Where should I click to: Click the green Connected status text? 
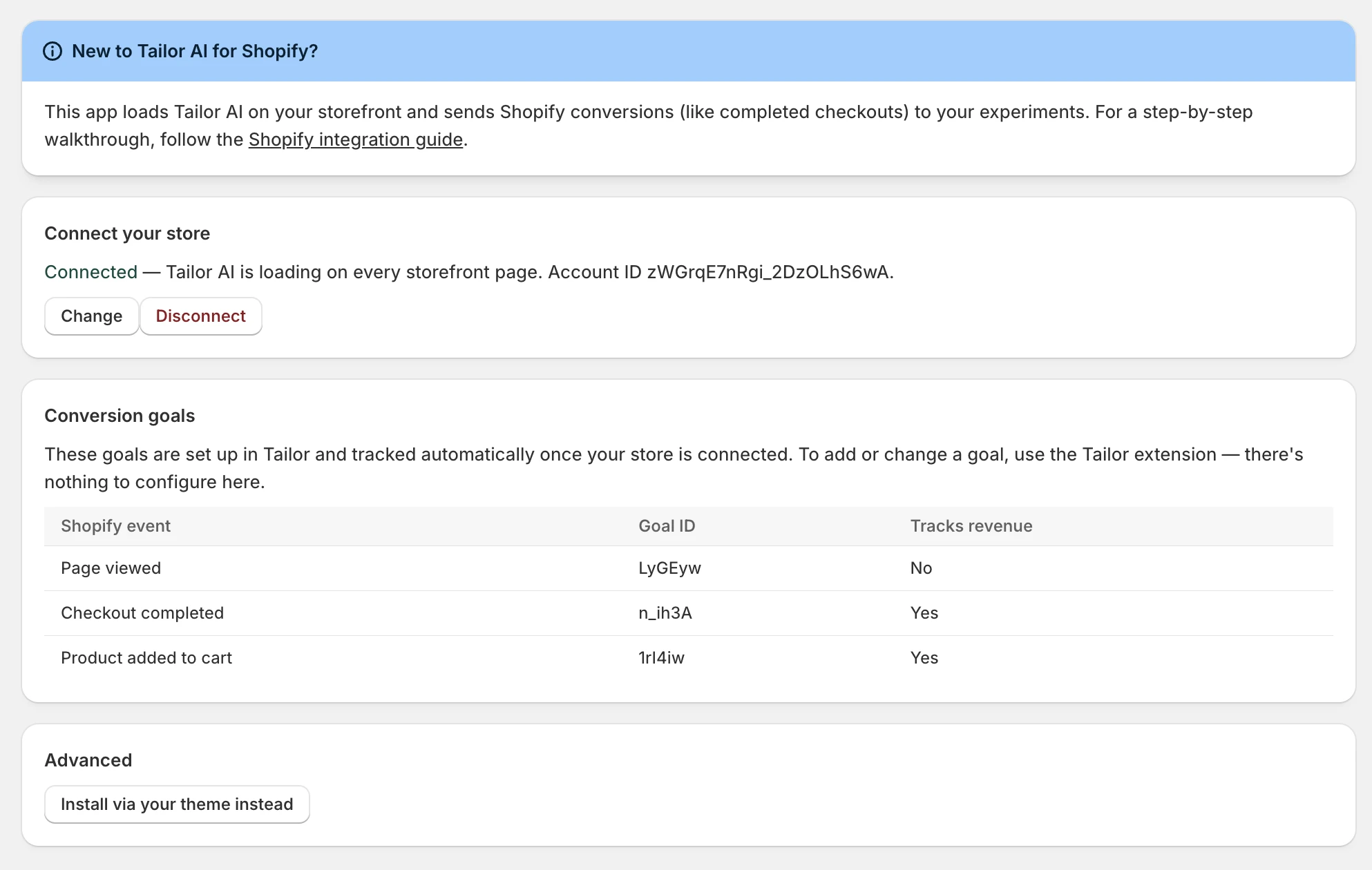[91, 272]
